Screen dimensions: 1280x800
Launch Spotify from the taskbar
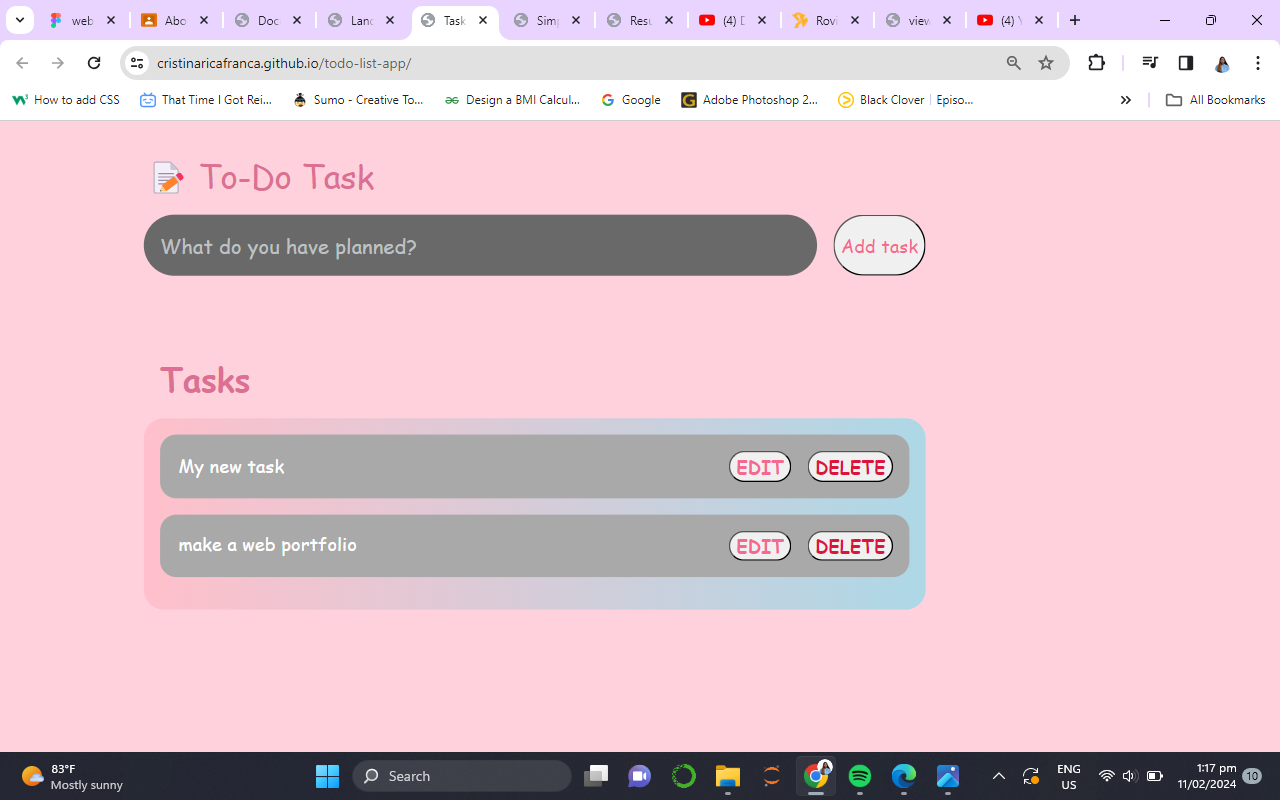coord(859,776)
